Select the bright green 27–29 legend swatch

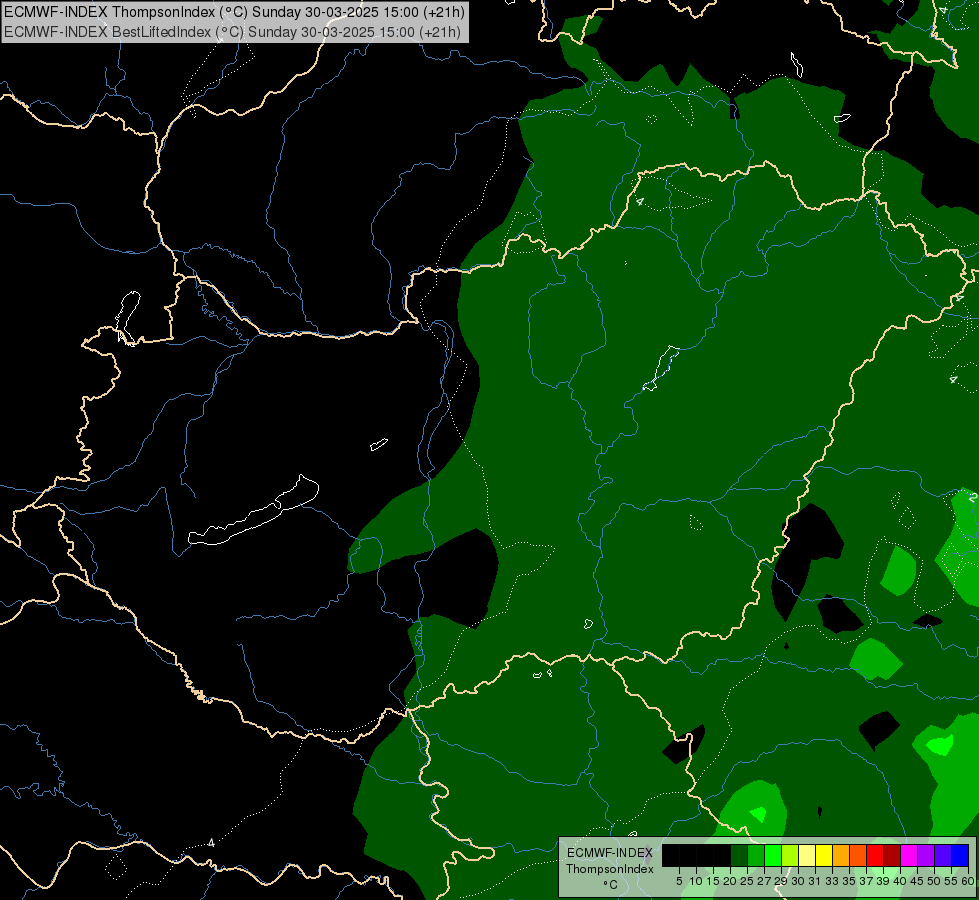[773, 855]
